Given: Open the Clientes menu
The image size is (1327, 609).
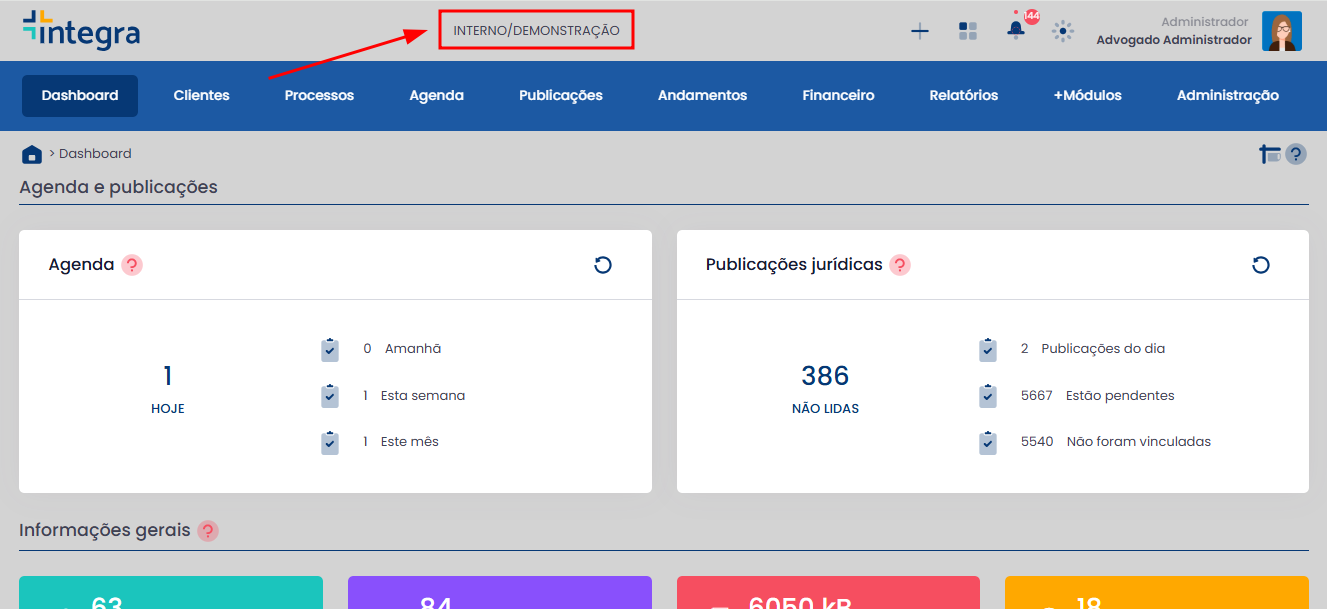Looking at the screenshot, I should (x=201, y=96).
